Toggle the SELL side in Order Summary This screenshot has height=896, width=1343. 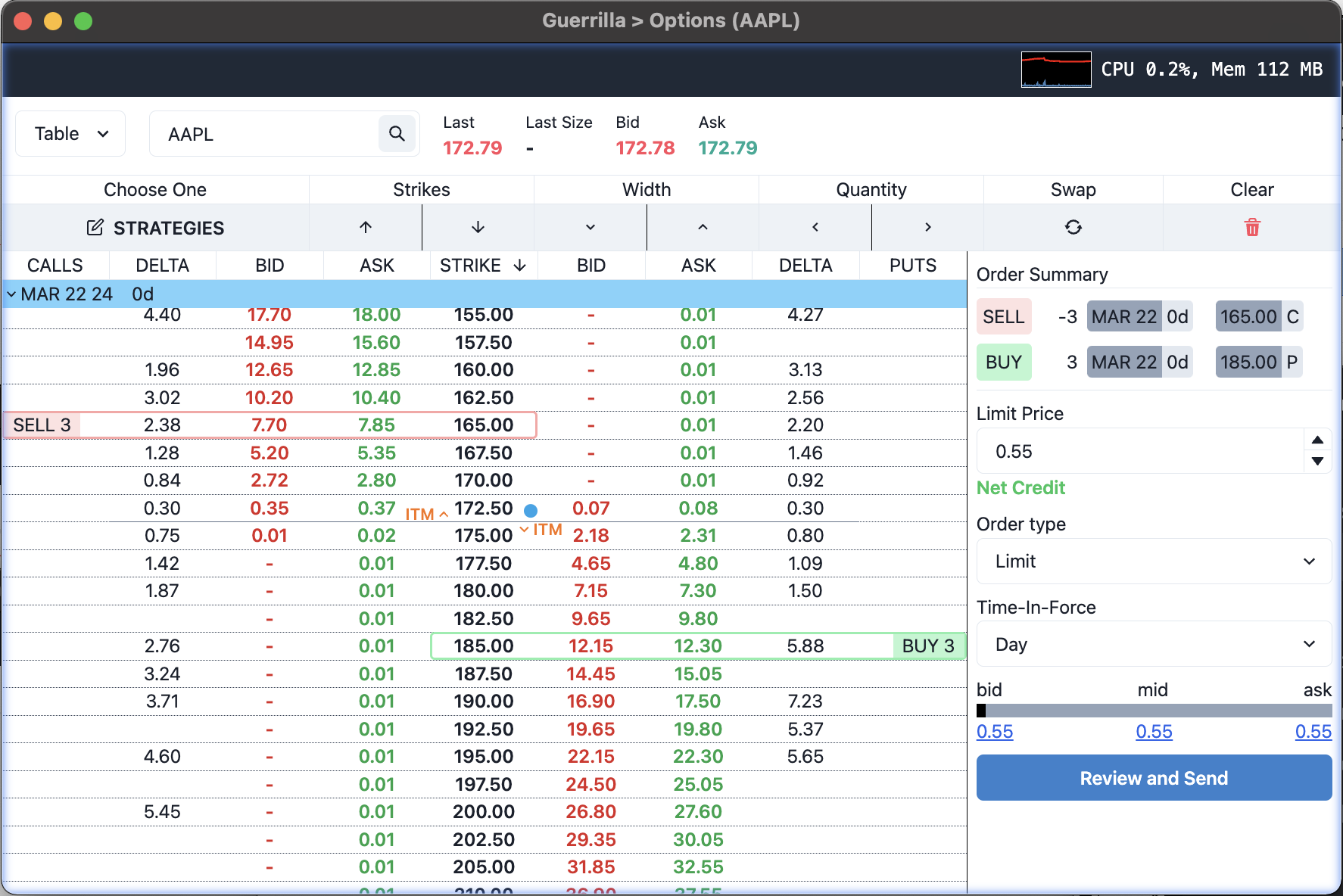point(1004,317)
